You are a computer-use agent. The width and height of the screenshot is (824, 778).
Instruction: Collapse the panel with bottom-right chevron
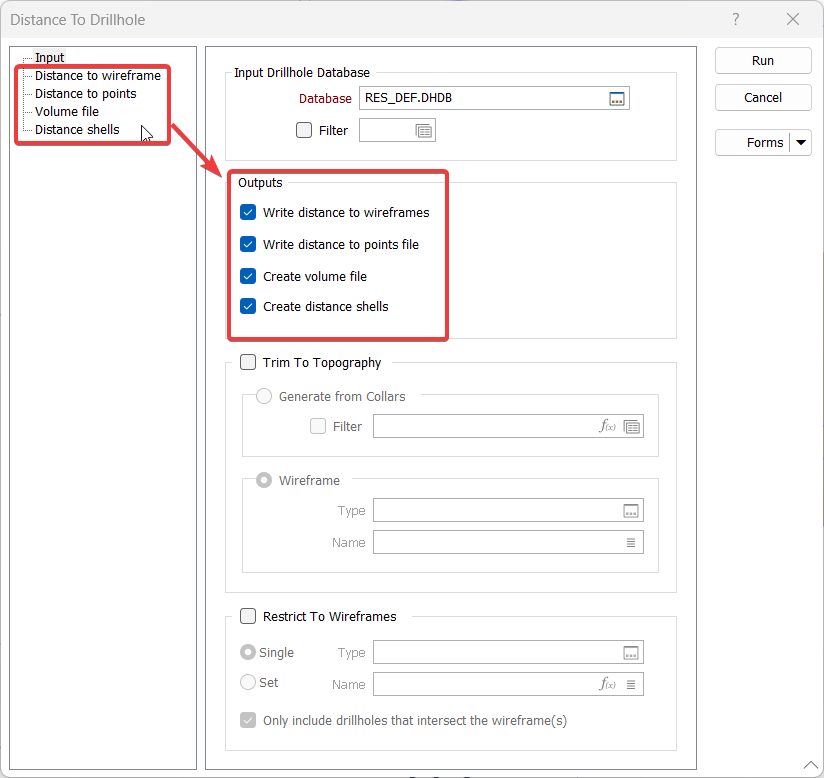coord(810,765)
